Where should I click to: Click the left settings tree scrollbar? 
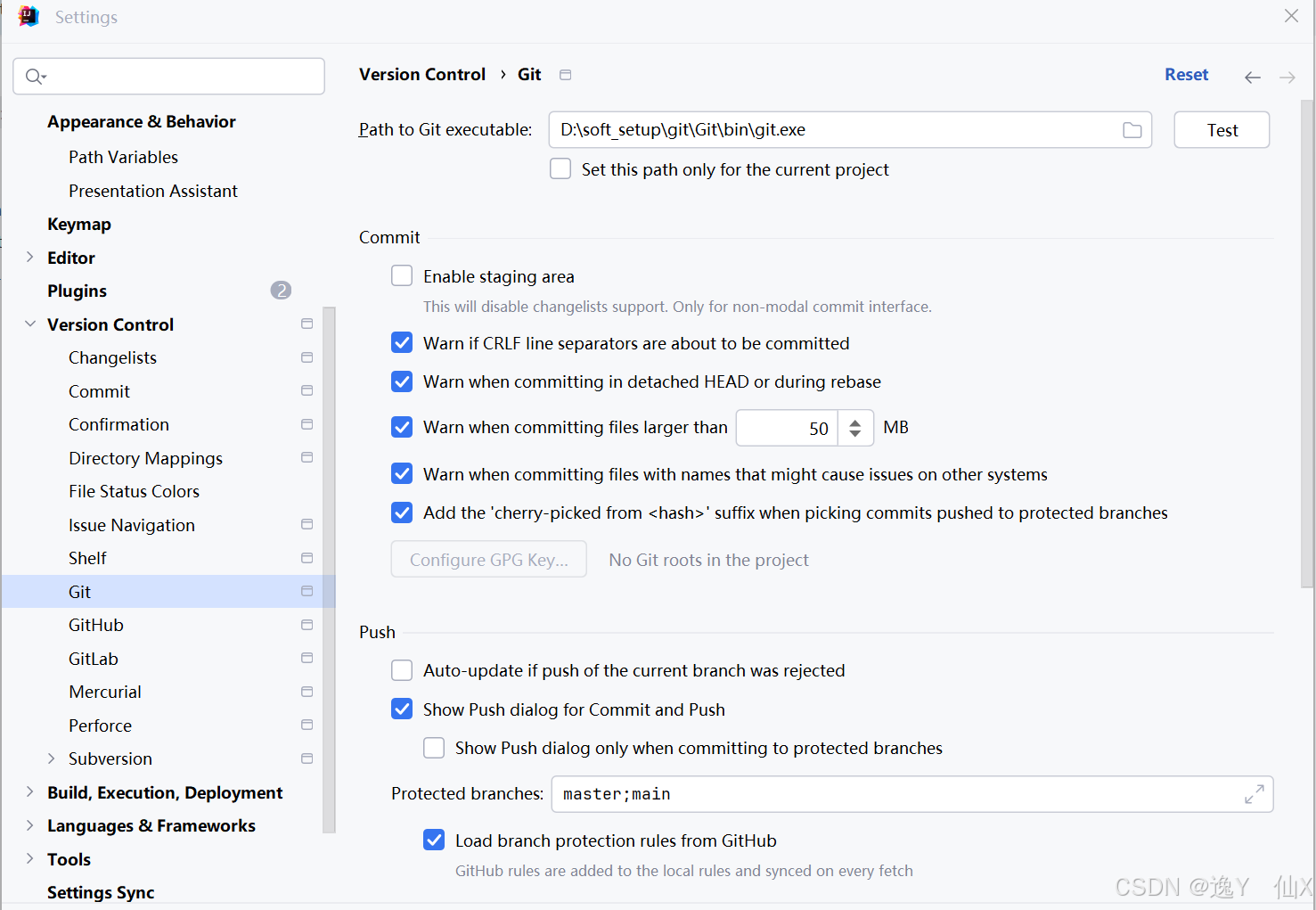tap(329, 570)
